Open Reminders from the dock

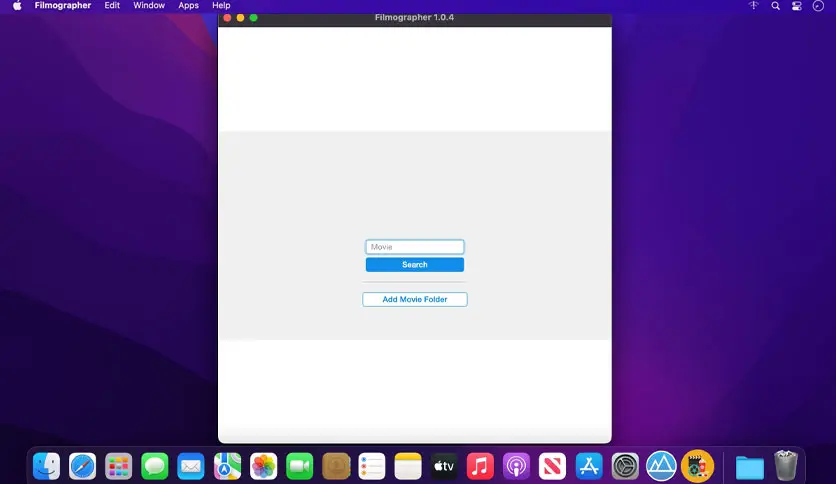coord(372,466)
